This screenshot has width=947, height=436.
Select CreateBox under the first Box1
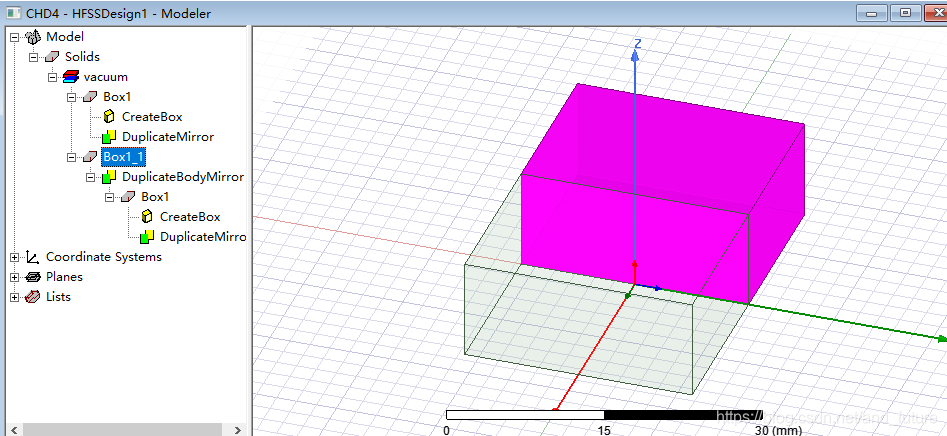(152, 117)
